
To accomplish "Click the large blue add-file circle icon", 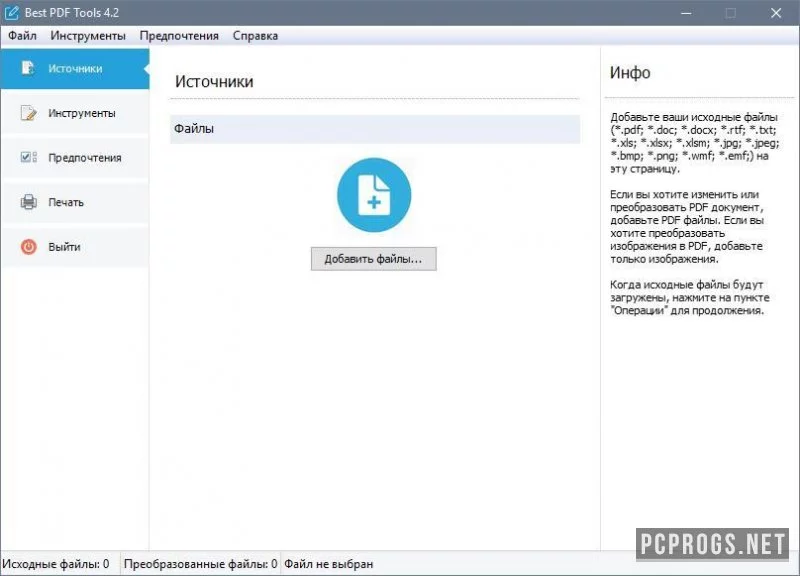I will (x=374, y=195).
